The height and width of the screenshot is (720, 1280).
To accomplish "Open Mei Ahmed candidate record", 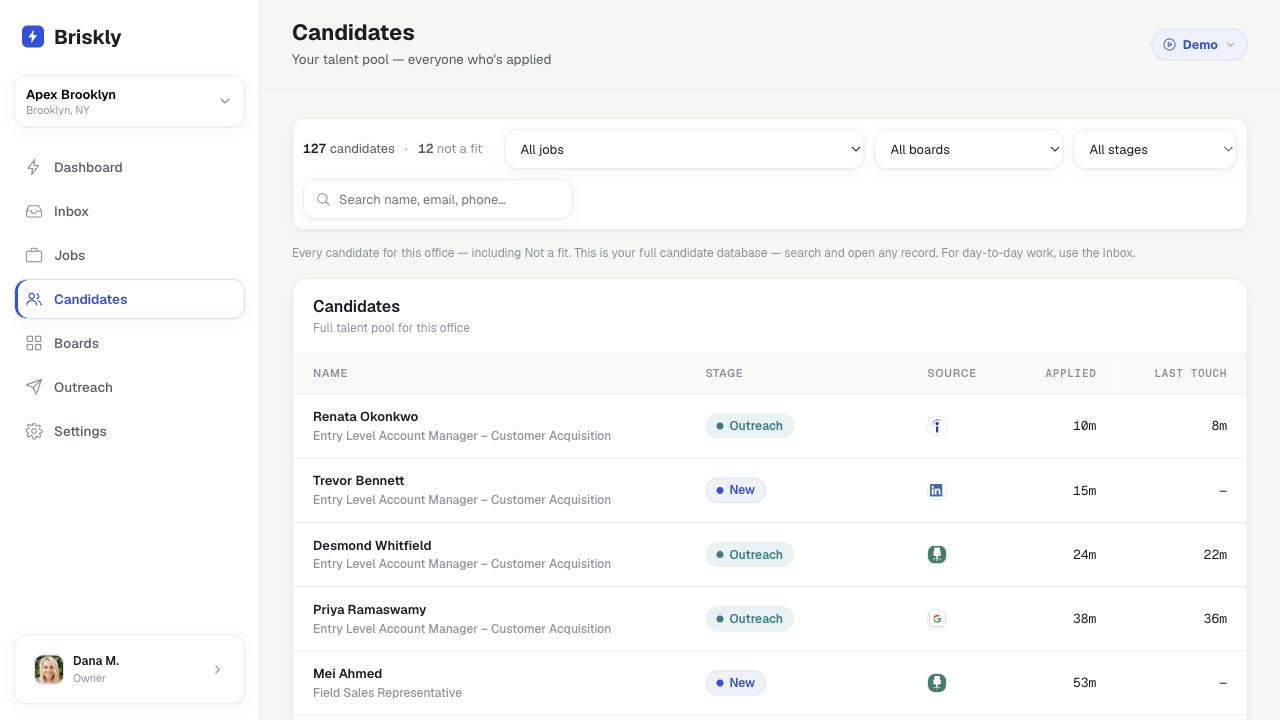I will [770, 683].
